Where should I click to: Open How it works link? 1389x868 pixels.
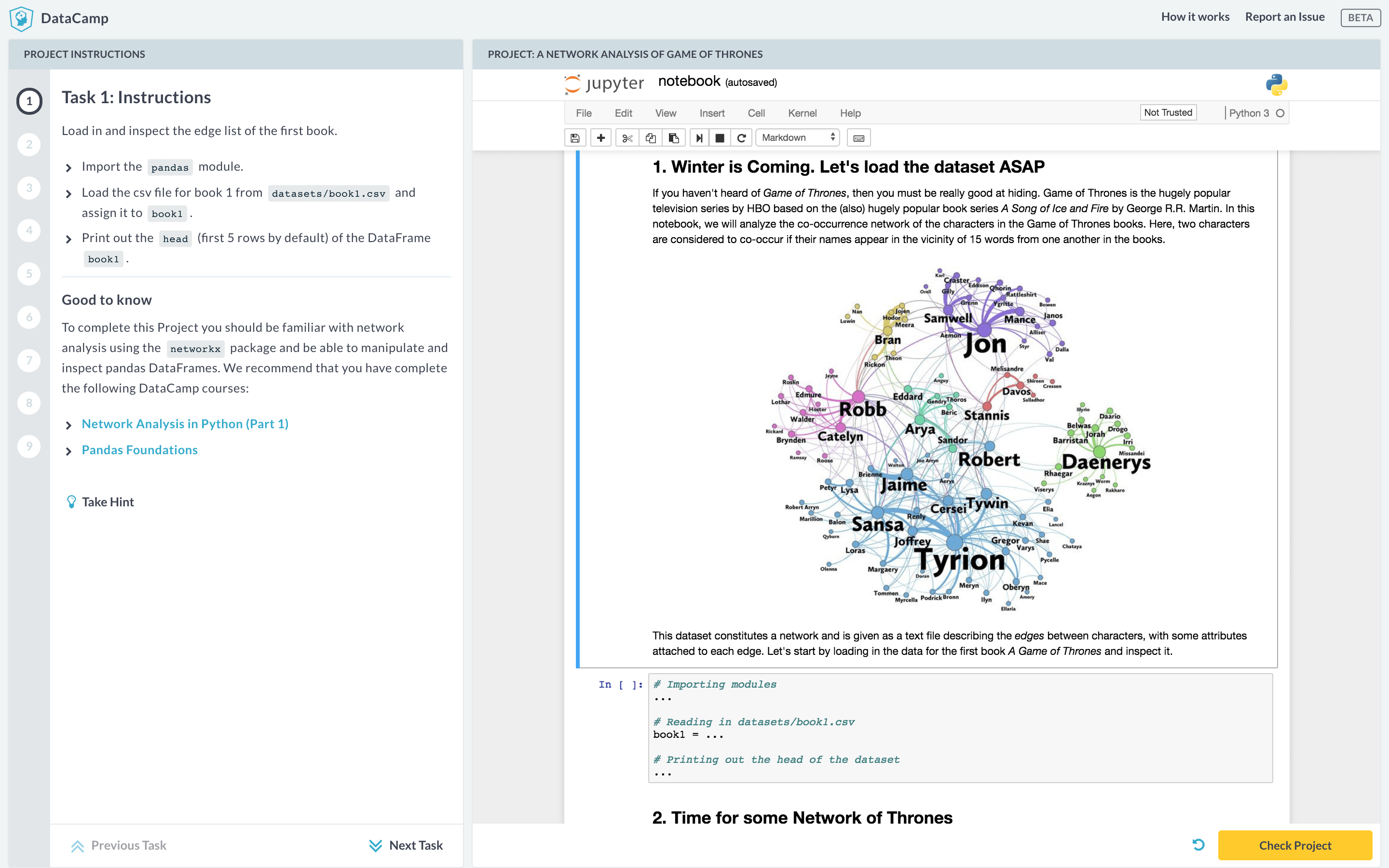point(1195,17)
